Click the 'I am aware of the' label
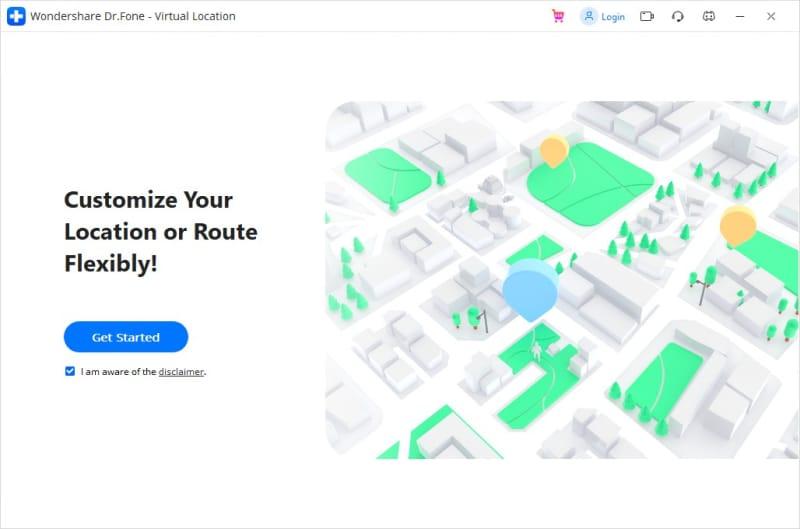Image resolution: width=800 pixels, height=529 pixels. point(119,372)
